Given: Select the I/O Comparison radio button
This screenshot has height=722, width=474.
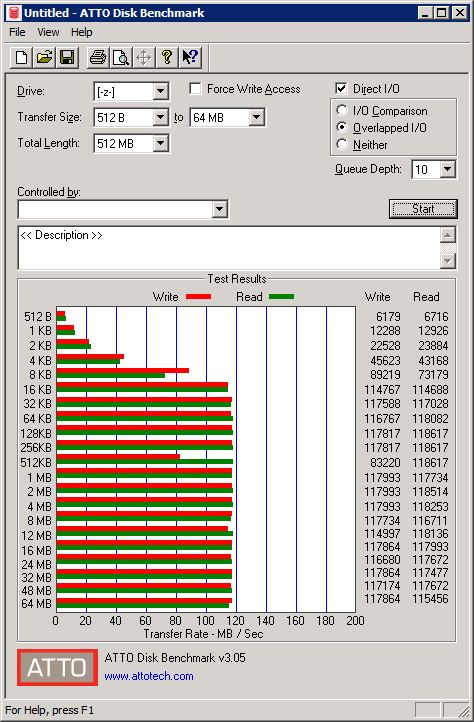Looking at the screenshot, I should tap(342, 111).
